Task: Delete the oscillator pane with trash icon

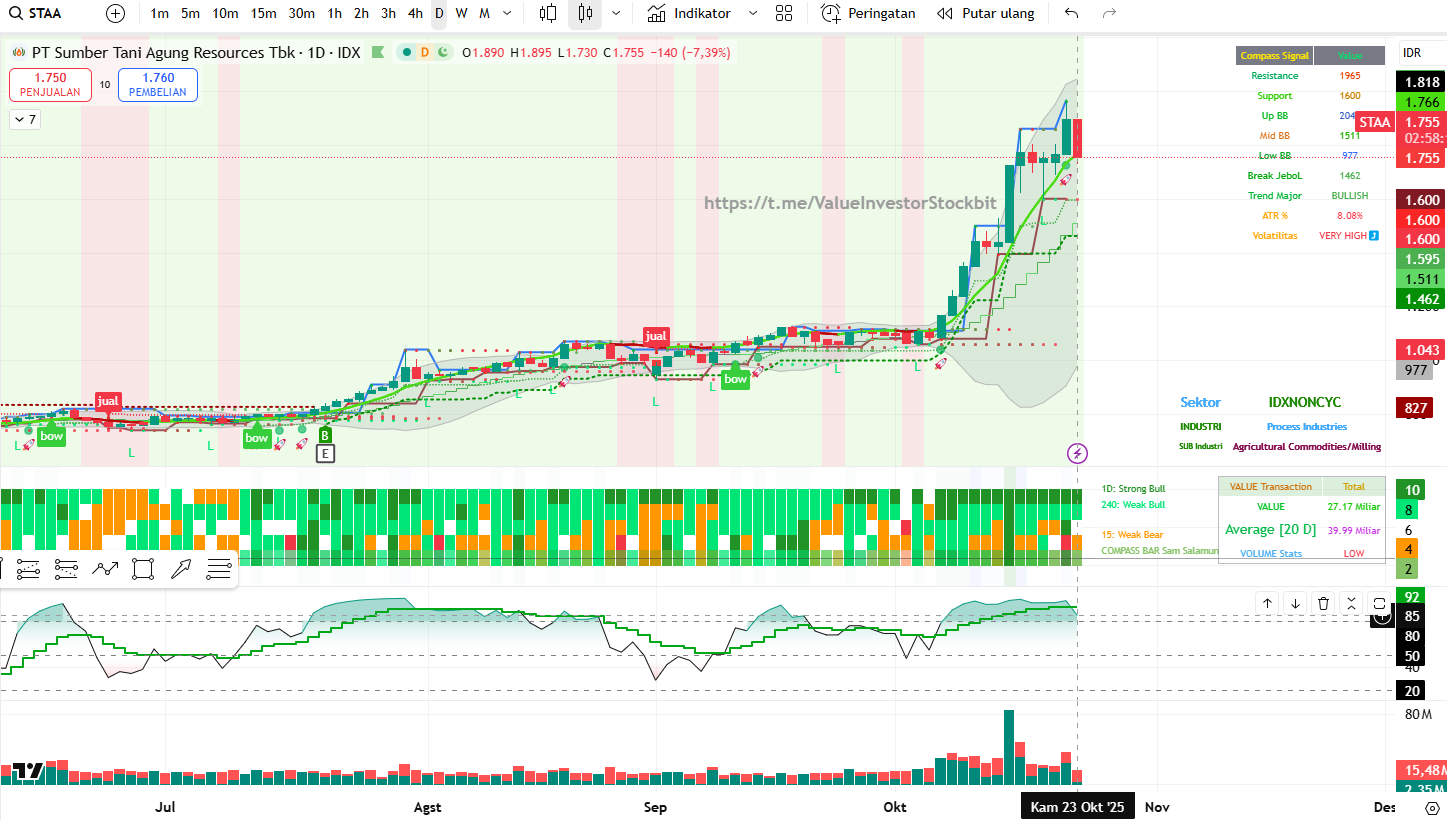Action: (x=1323, y=603)
